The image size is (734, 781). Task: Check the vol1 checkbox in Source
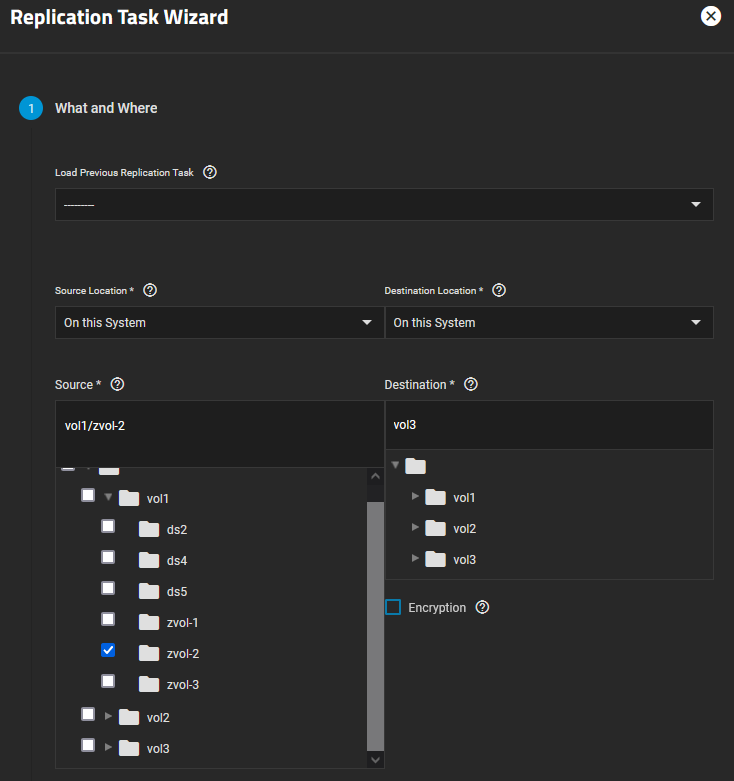88,495
